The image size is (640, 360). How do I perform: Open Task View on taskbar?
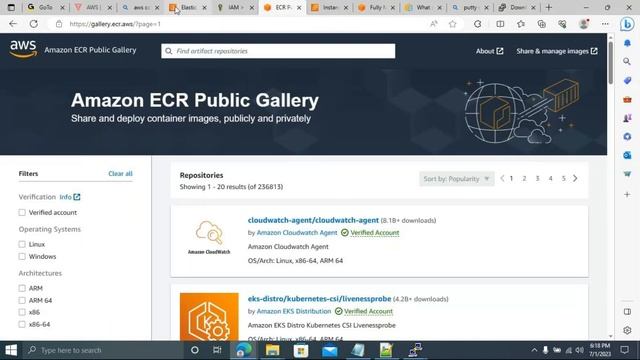217,350
